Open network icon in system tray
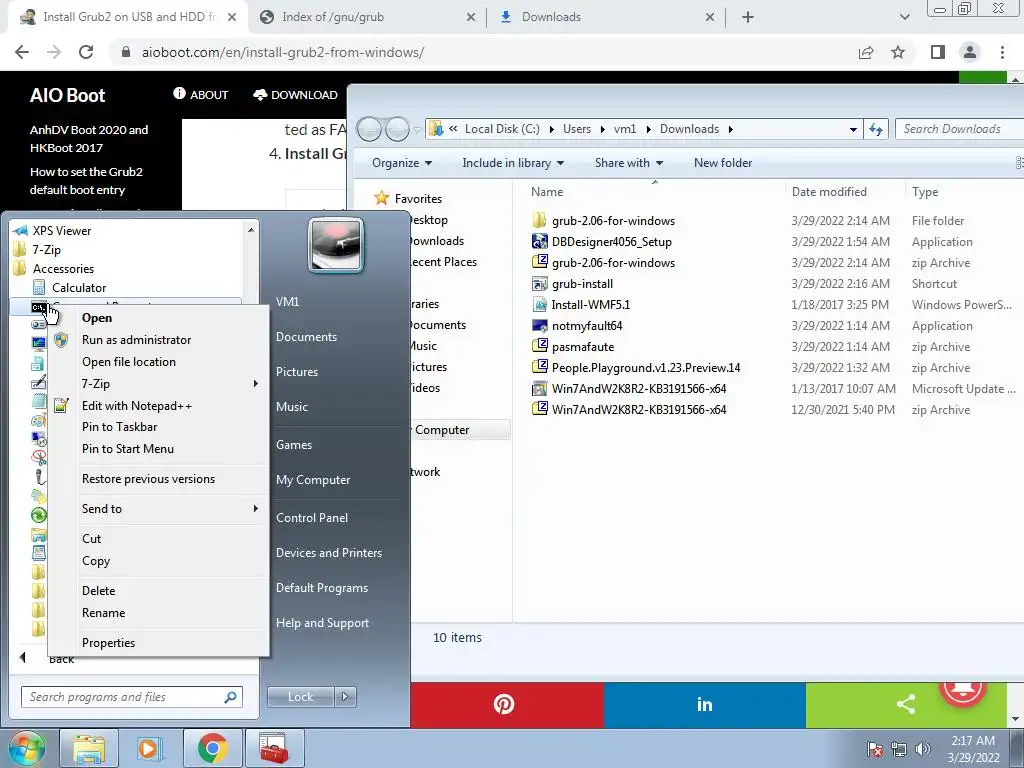The height and width of the screenshot is (768, 1024). click(899, 749)
